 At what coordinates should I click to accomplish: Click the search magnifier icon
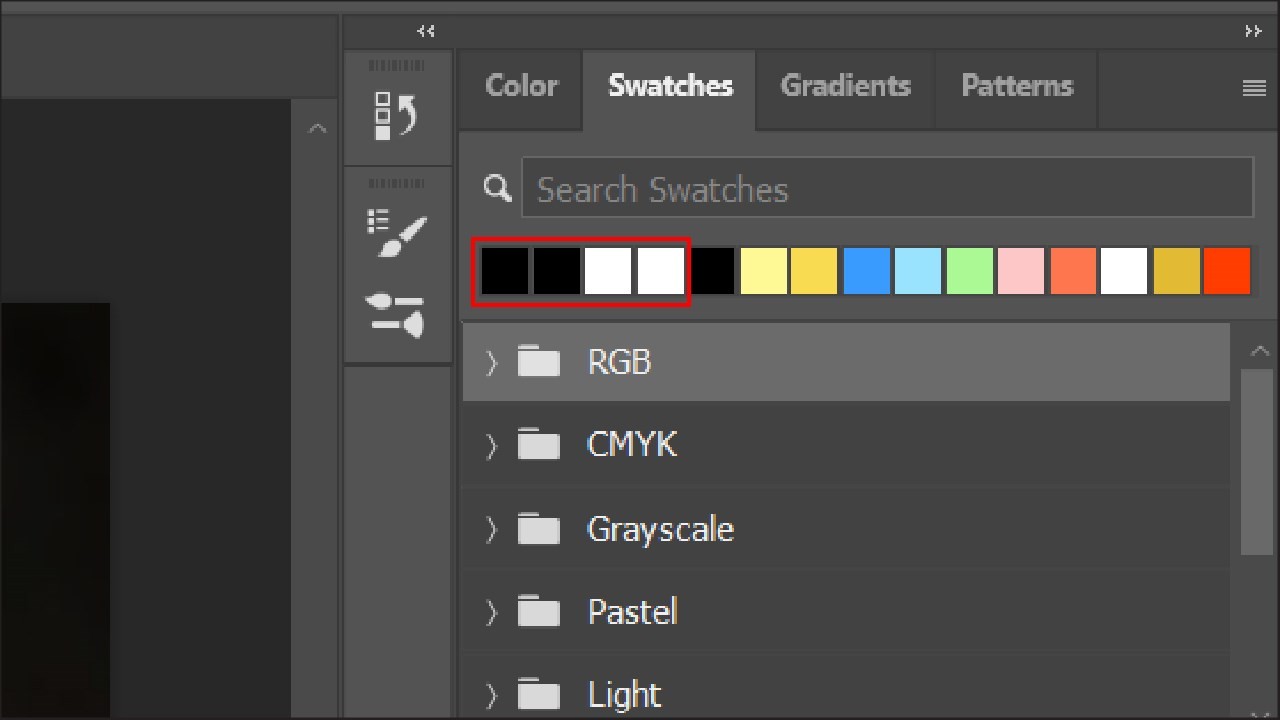[x=497, y=187]
